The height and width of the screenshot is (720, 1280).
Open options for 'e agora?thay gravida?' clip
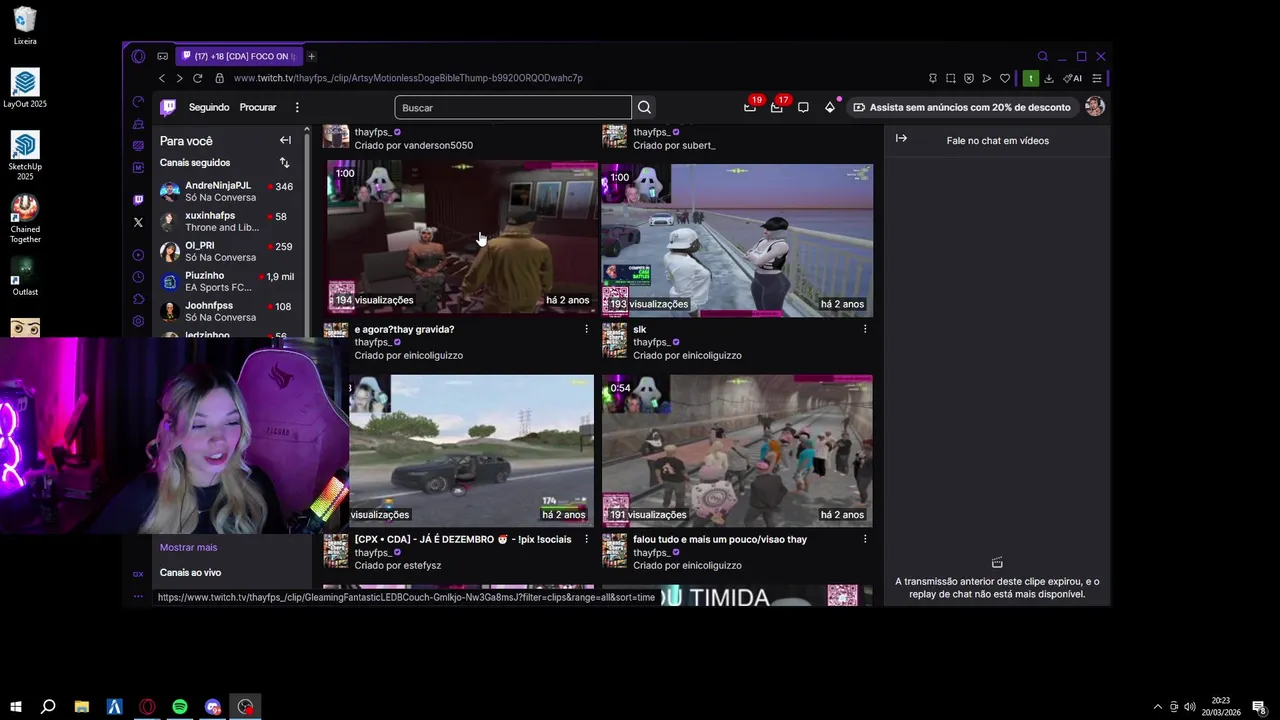587,329
